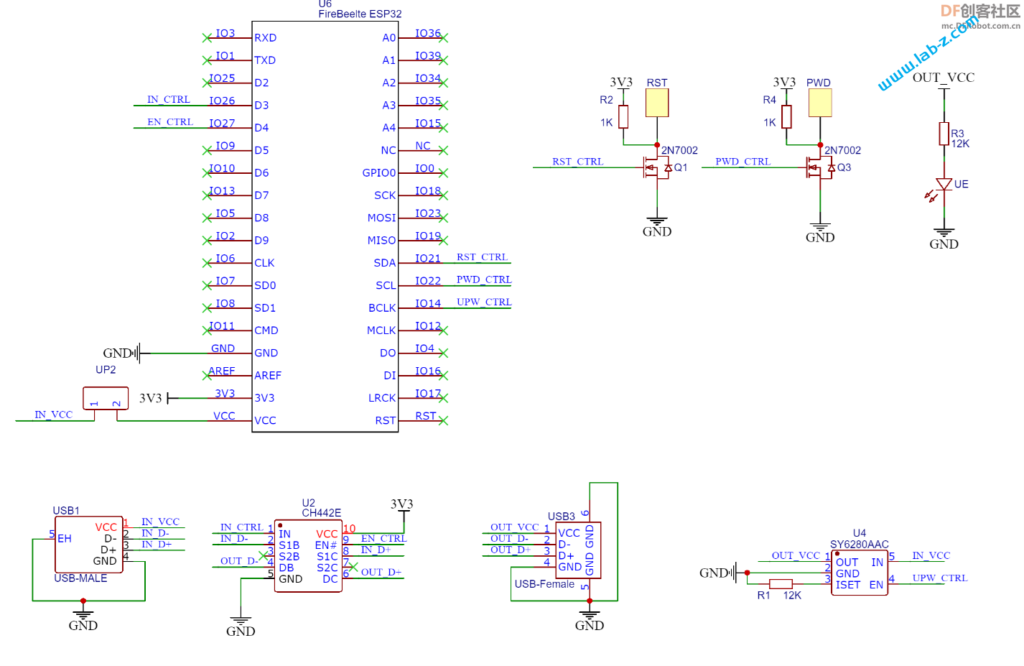1024x666 pixels.
Task: Click the OUT_VCC net label on USB3 pin 1
Action: click(x=515, y=527)
